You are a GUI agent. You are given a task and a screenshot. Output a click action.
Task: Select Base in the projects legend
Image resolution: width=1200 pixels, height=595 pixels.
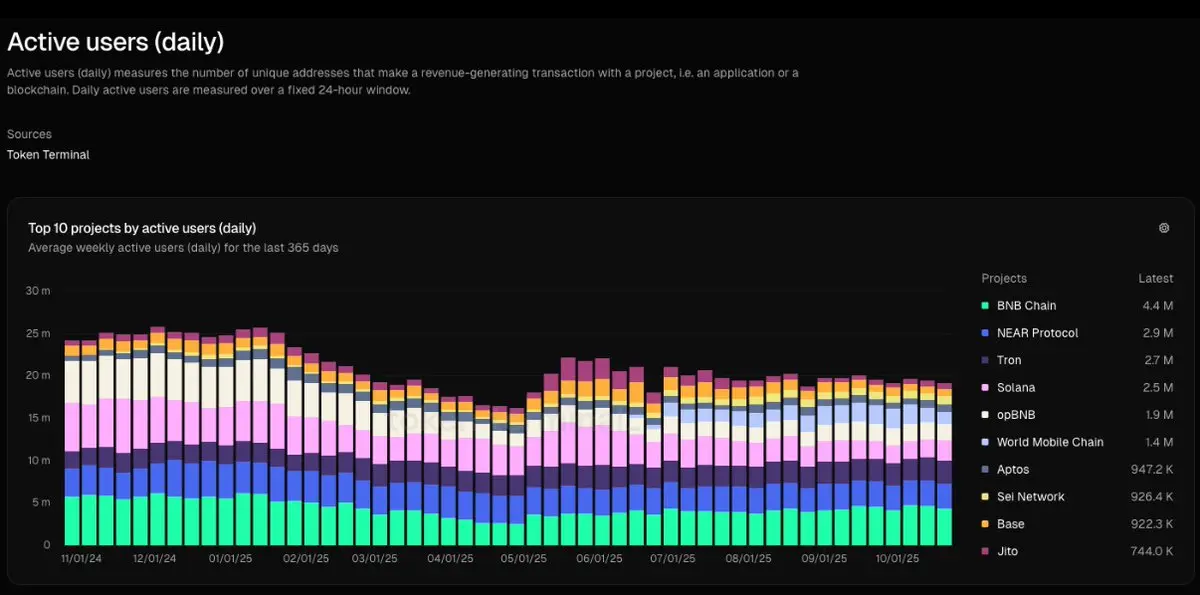[1010, 524]
